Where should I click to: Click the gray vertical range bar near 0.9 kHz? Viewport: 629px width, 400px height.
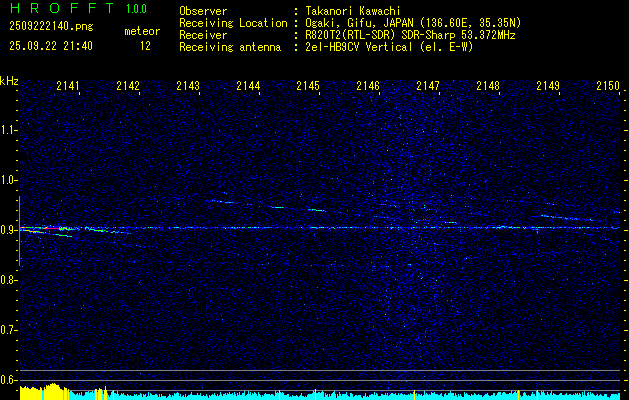pyautogui.click(x=19, y=231)
